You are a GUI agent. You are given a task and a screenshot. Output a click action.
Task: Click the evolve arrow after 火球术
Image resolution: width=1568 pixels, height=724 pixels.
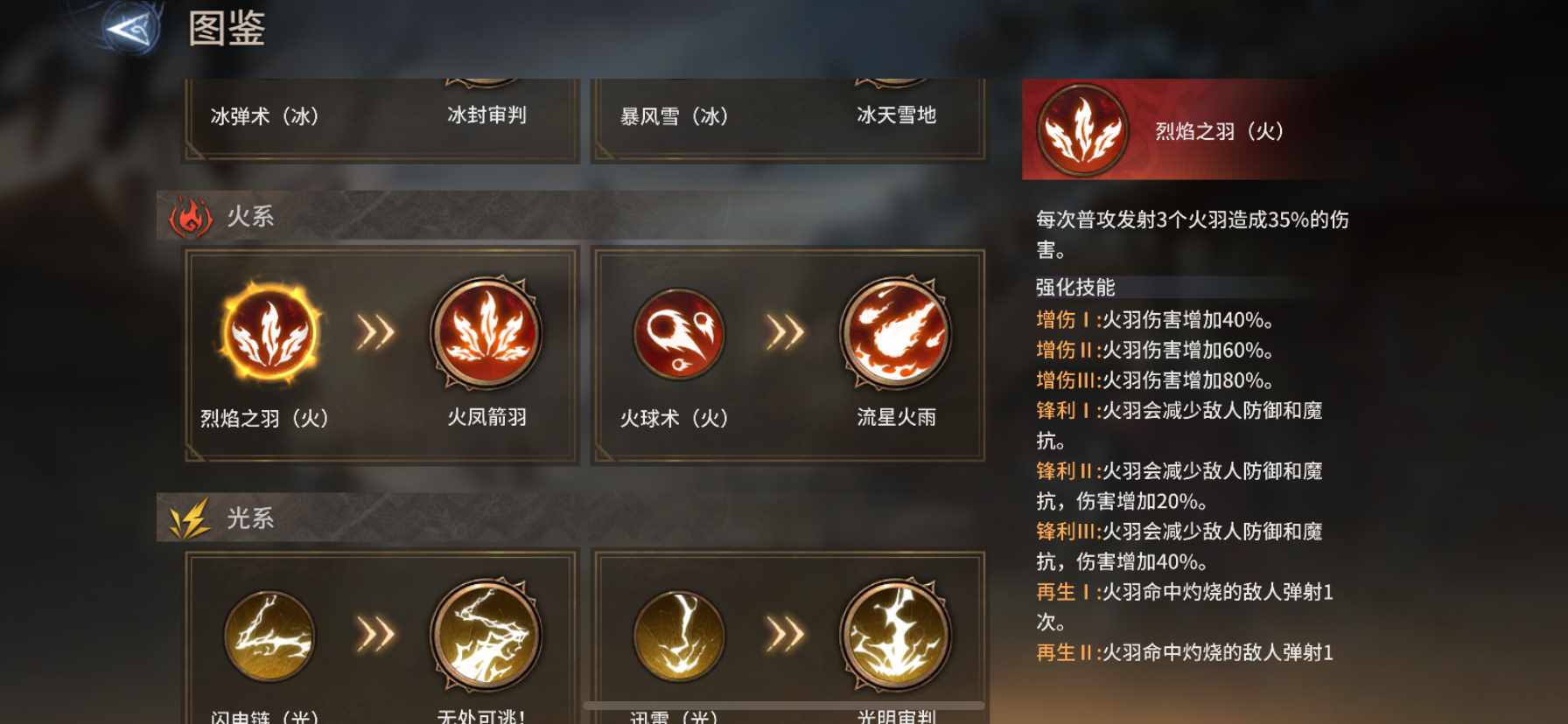pyautogui.click(x=786, y=333)
